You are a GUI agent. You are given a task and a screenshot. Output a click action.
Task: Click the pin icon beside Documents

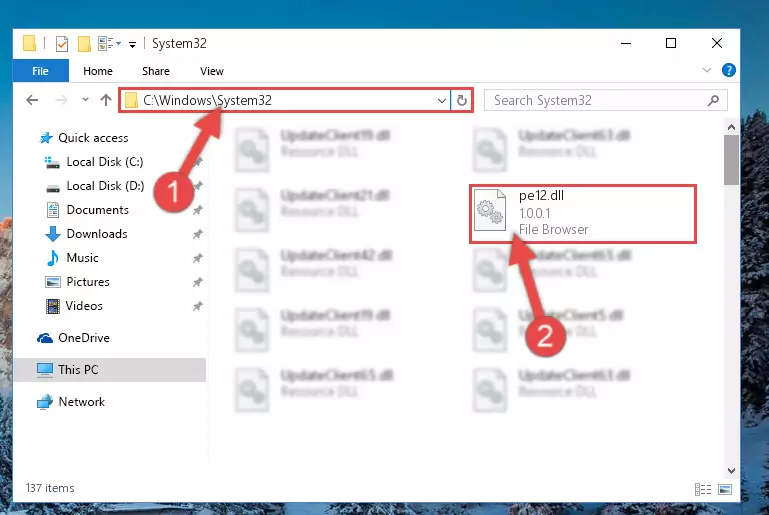[197, 210]
